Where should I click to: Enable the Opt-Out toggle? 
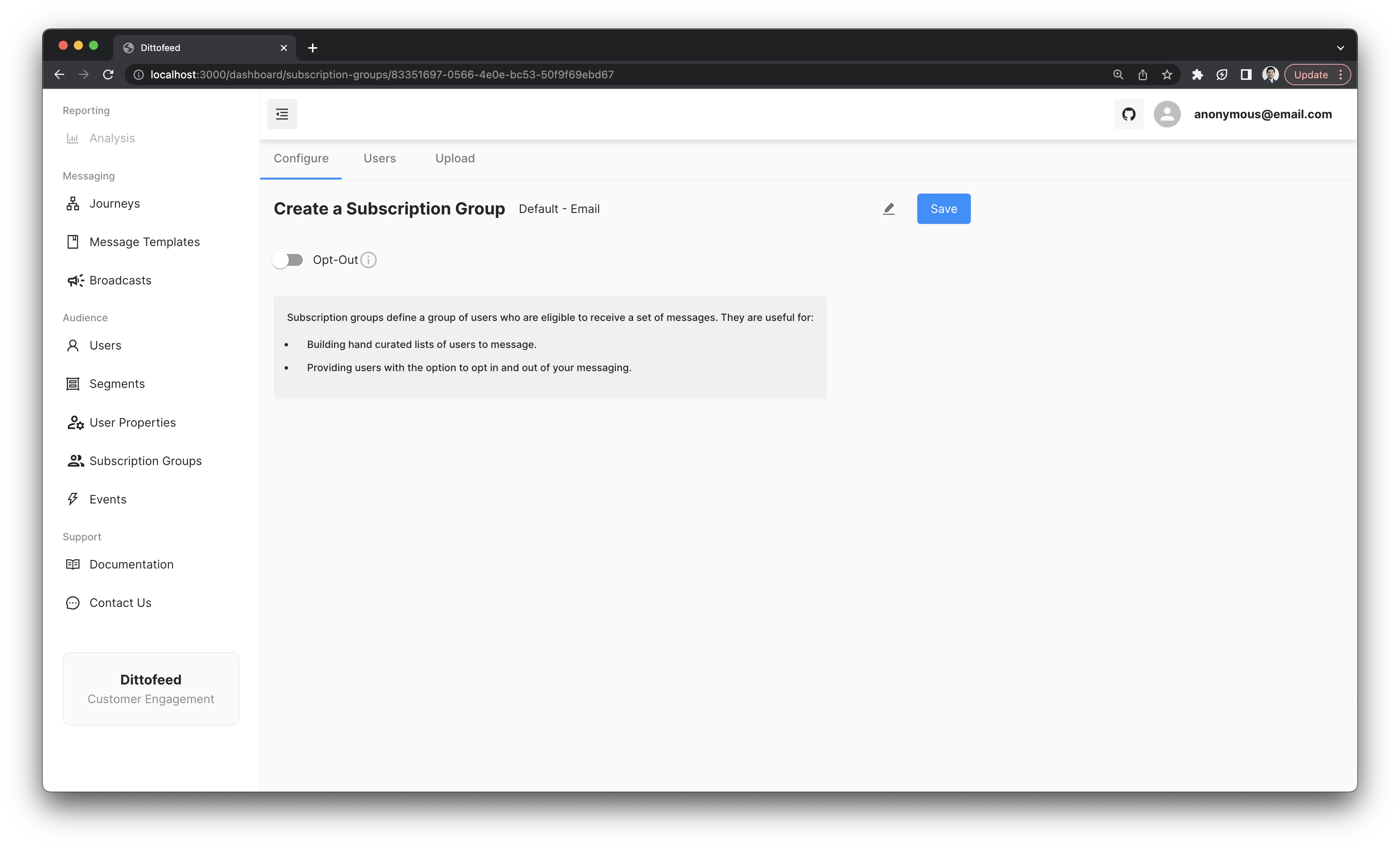pyautogui.click(x=288, y=260)
